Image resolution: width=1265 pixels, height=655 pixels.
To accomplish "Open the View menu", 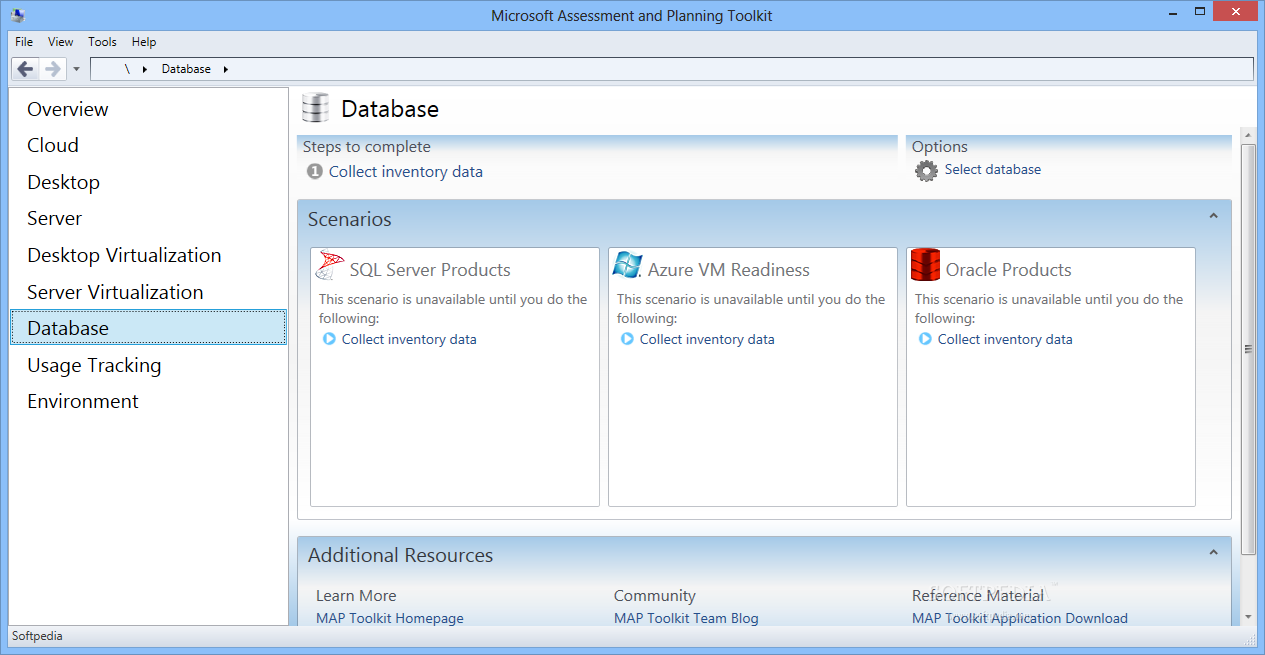I will tap(61, 42).
